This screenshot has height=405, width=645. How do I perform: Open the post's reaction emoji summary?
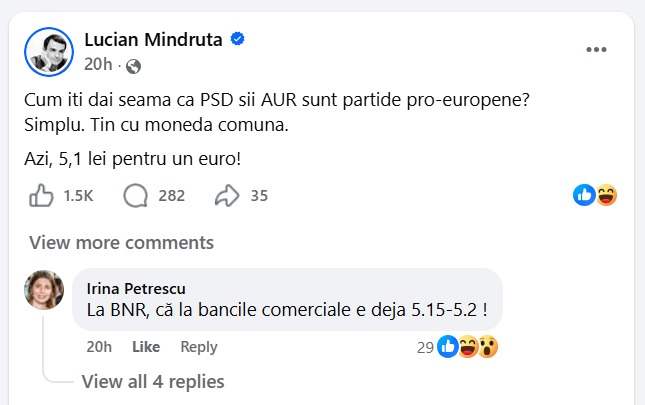point(595,196)
